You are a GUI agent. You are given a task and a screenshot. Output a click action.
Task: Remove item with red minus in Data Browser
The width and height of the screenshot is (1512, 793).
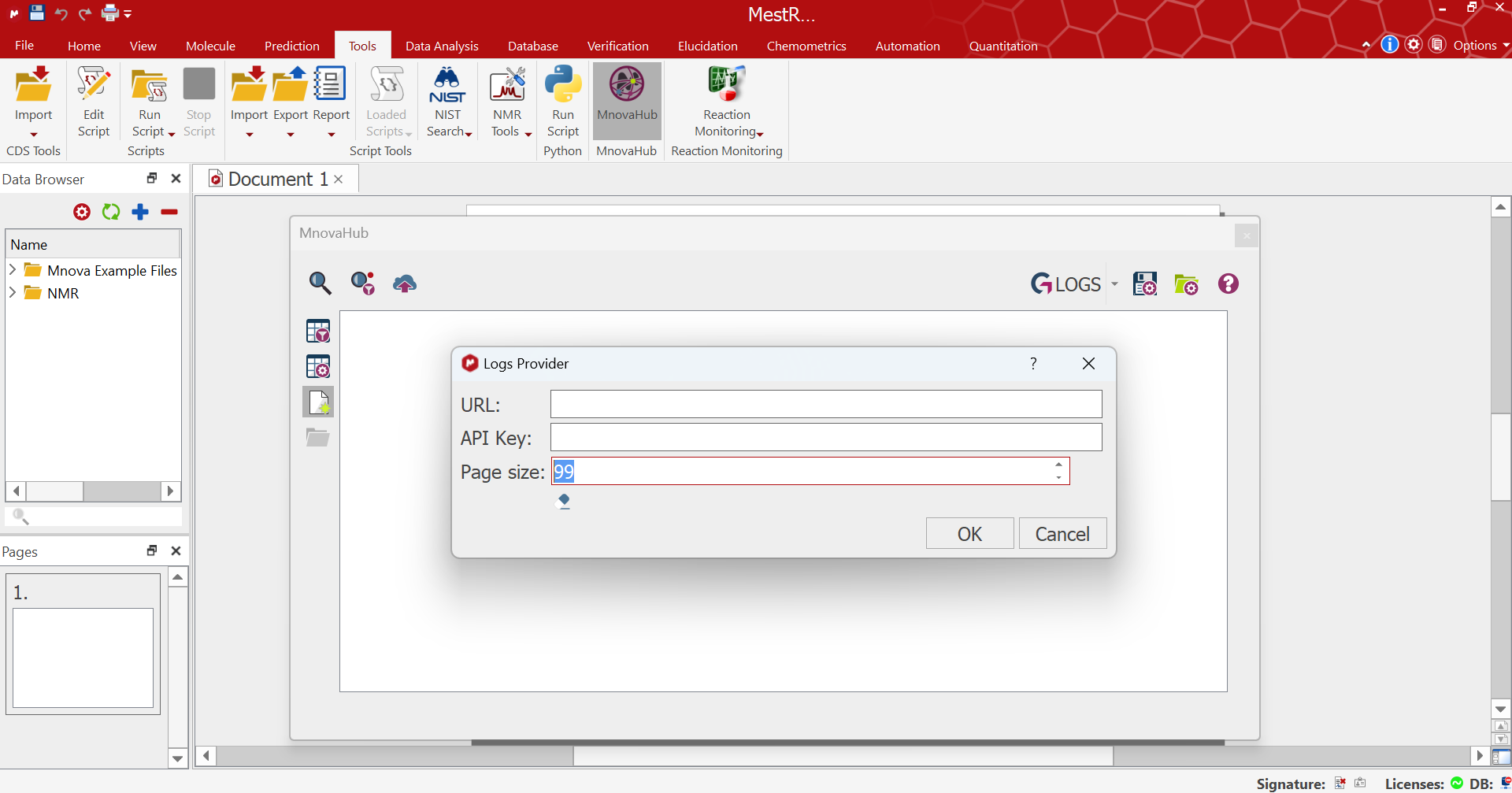[169, 212]
